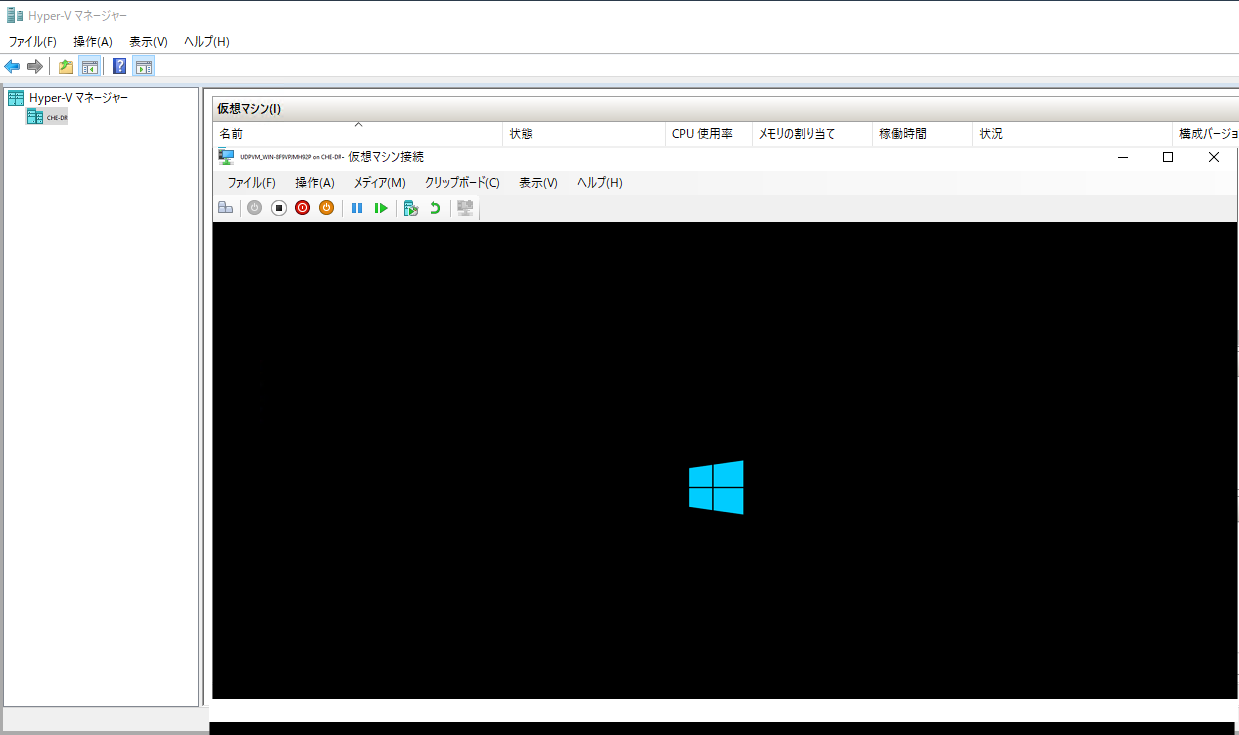Click the grey Start VM power icon
Screen dimensions: 1239x735
(255, 208)
